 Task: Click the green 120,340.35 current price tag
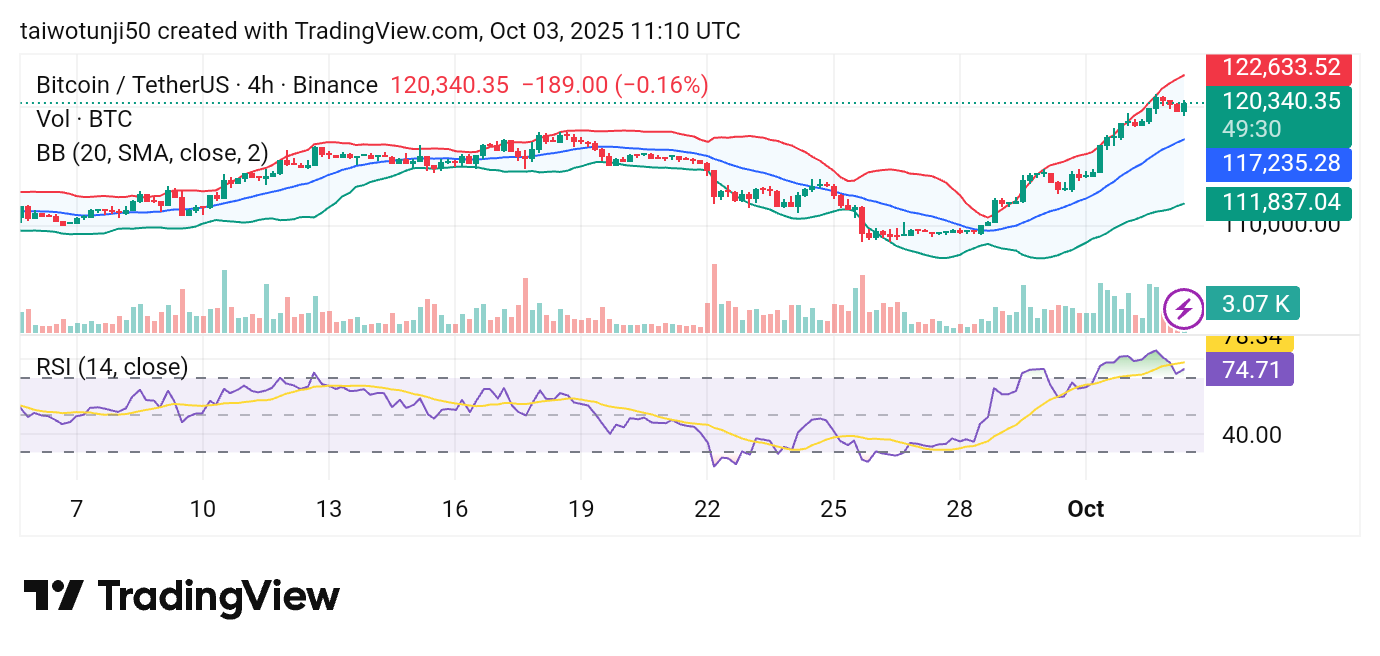click(x=1279, y=101)
